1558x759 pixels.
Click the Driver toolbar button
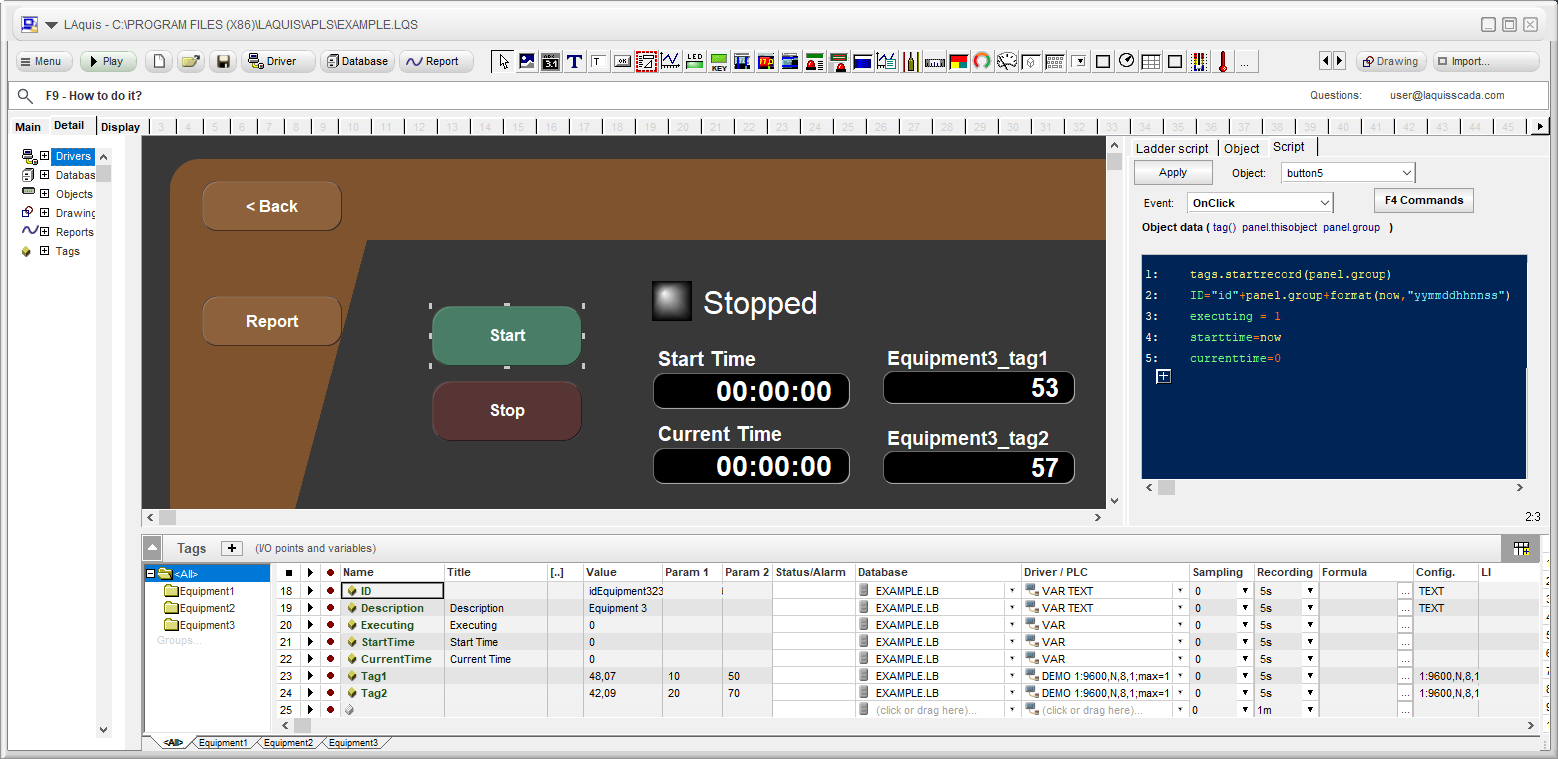(x=278, y=61)
